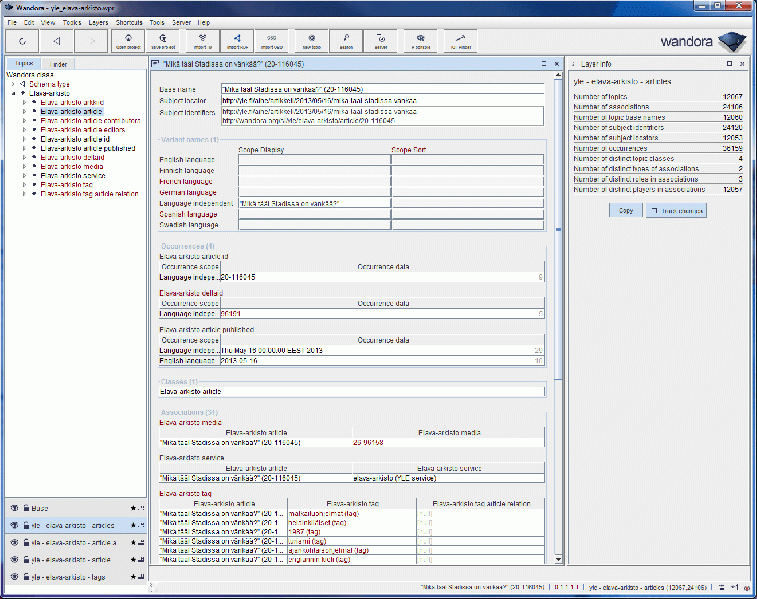The image size is (757, 599).
Task: Click the Track changes button
Action: tap(677, 210)
